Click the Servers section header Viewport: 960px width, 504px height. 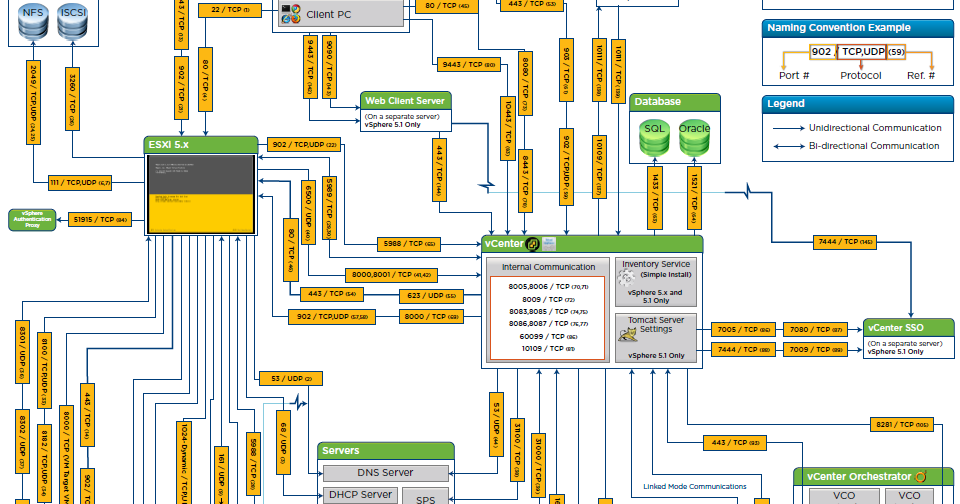click(386, 451)
